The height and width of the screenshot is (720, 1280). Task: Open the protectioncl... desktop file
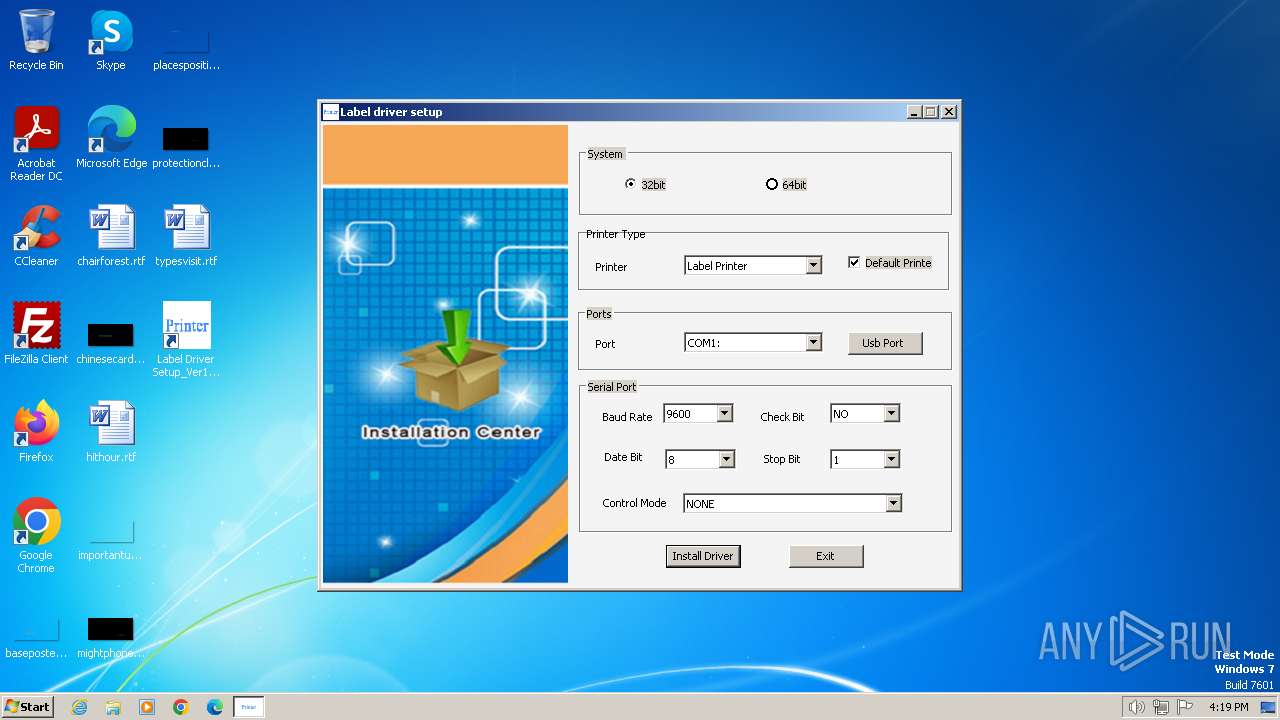(x=186, y=145)
